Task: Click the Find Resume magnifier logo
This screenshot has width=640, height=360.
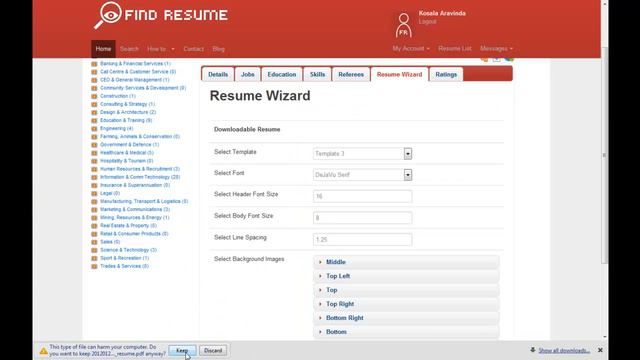Action: 108,15
